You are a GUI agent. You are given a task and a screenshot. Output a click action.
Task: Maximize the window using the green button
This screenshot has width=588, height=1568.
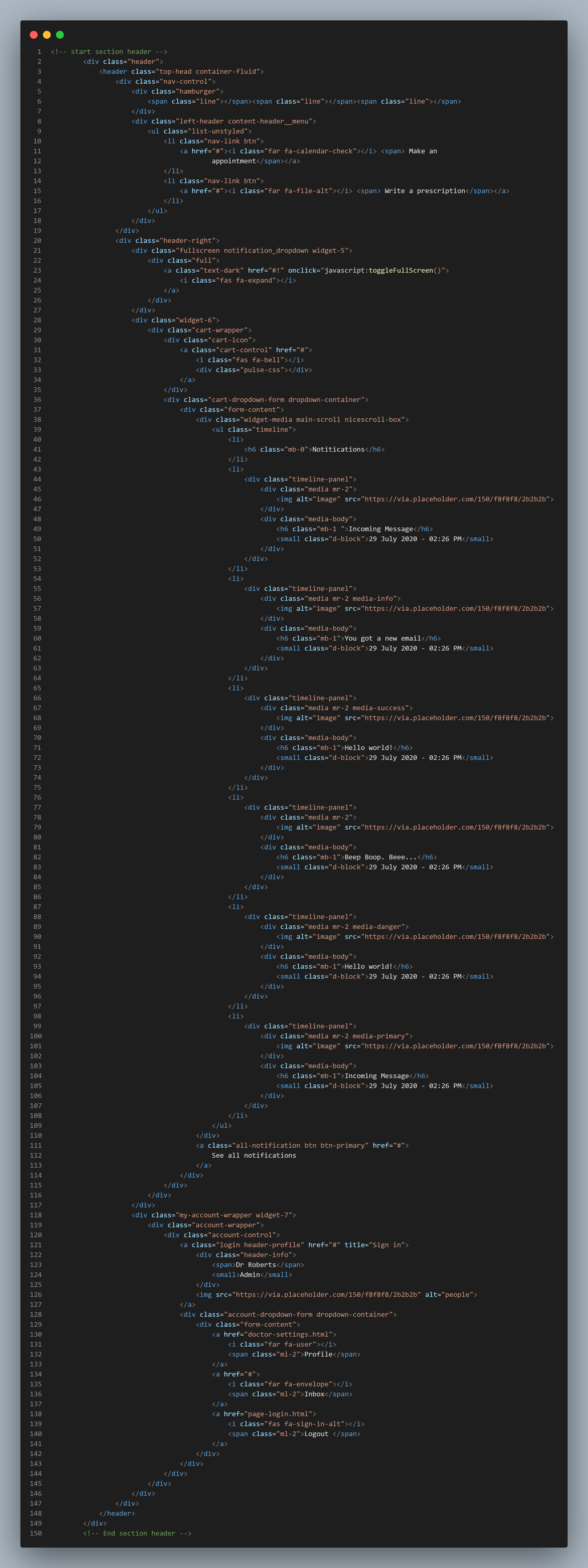(60, 35)
